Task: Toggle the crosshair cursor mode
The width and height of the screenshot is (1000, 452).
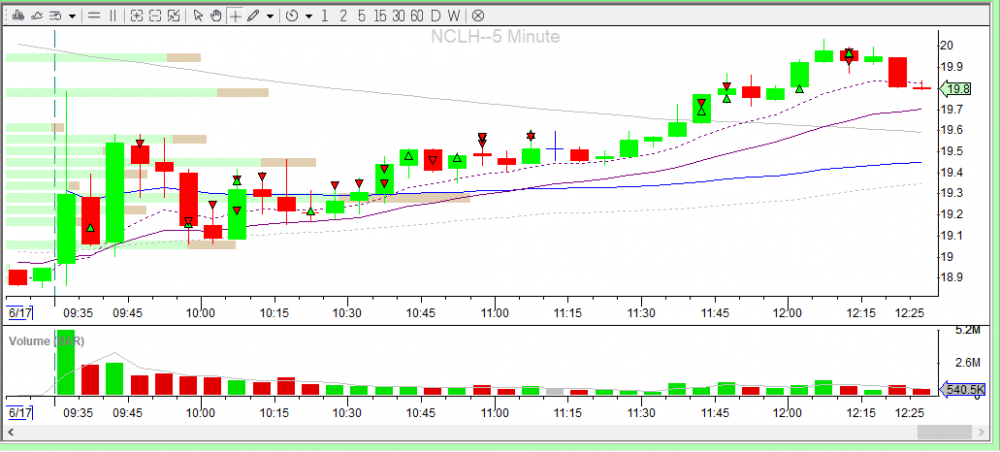Action: 235,16
